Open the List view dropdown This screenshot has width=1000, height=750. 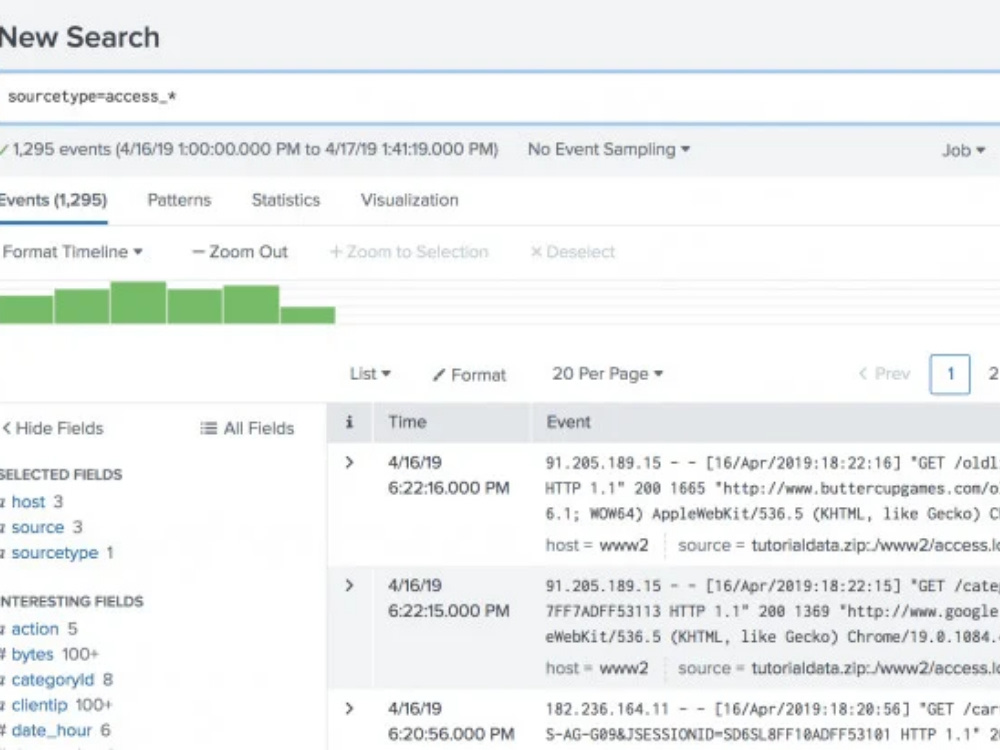tap(369, 375)
